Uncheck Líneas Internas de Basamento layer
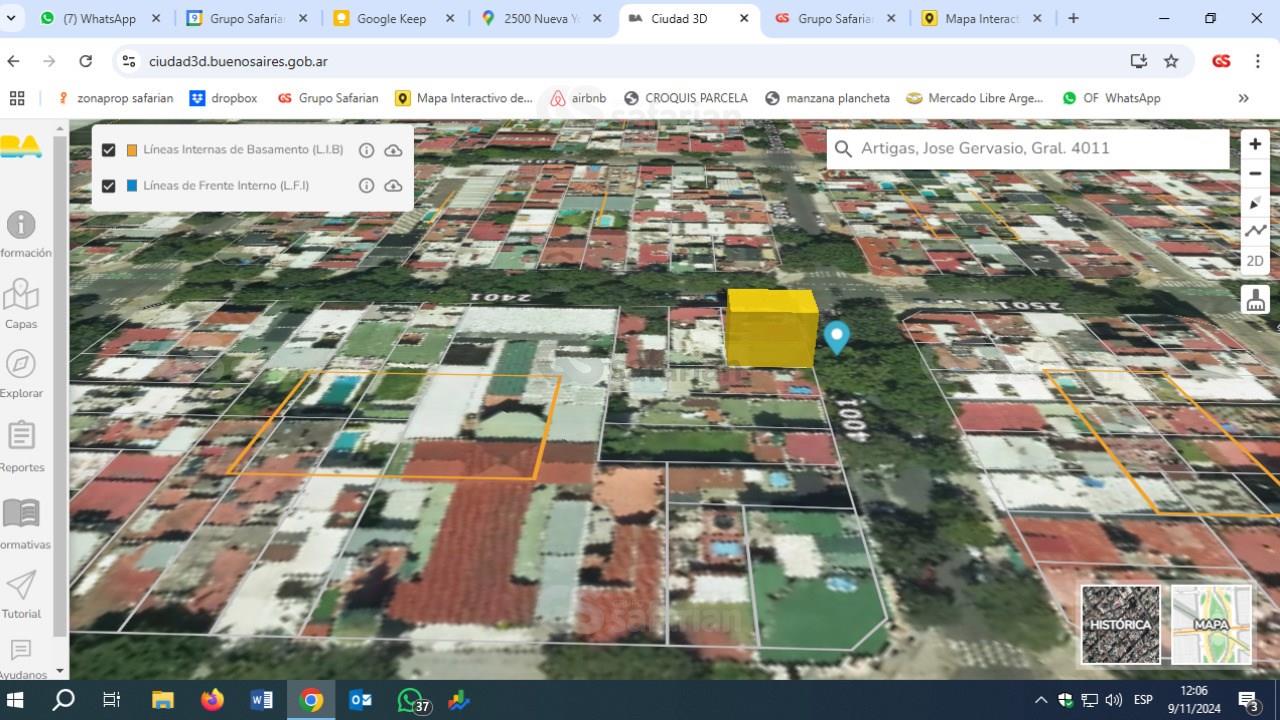The image size is (1280, 720). tap(109, 150)
